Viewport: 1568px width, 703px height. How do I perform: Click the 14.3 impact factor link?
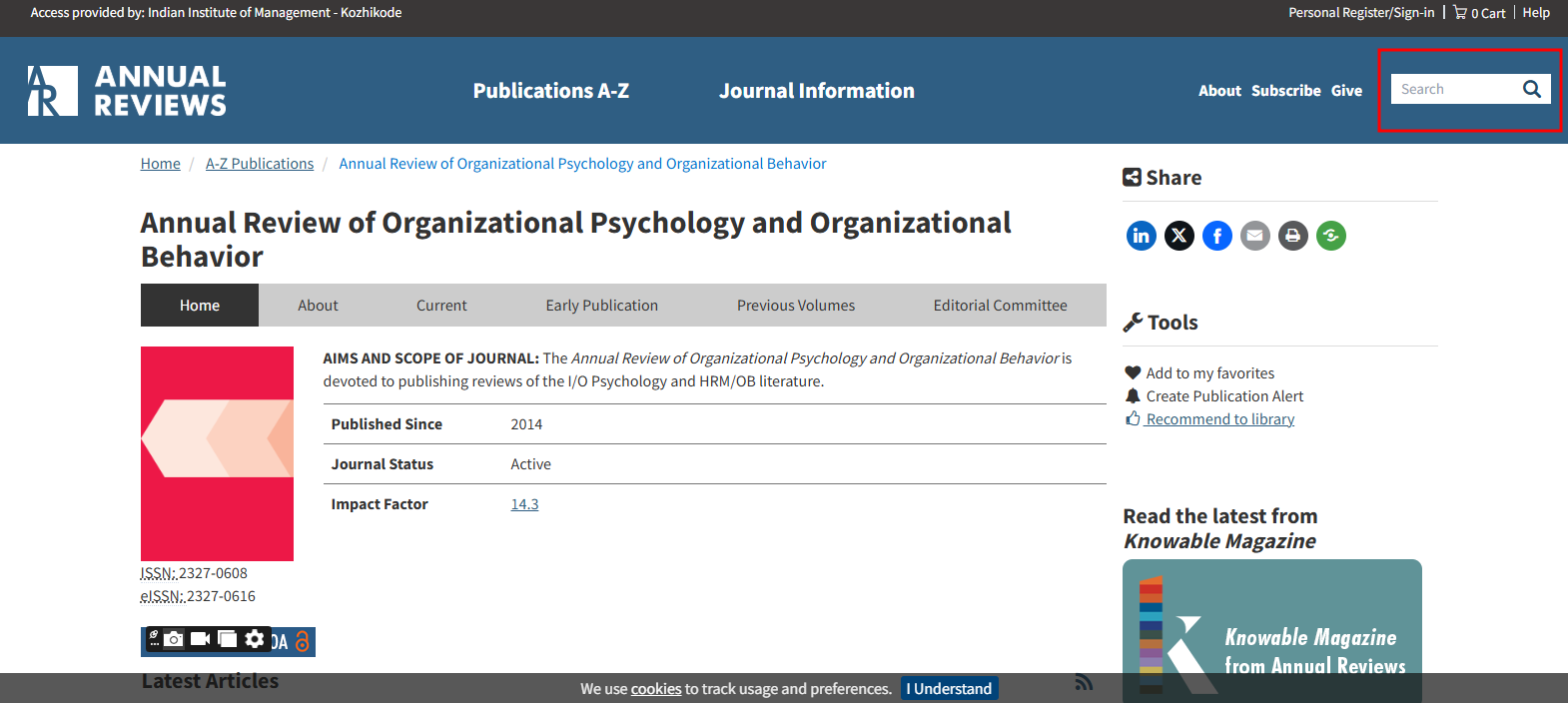524,504
